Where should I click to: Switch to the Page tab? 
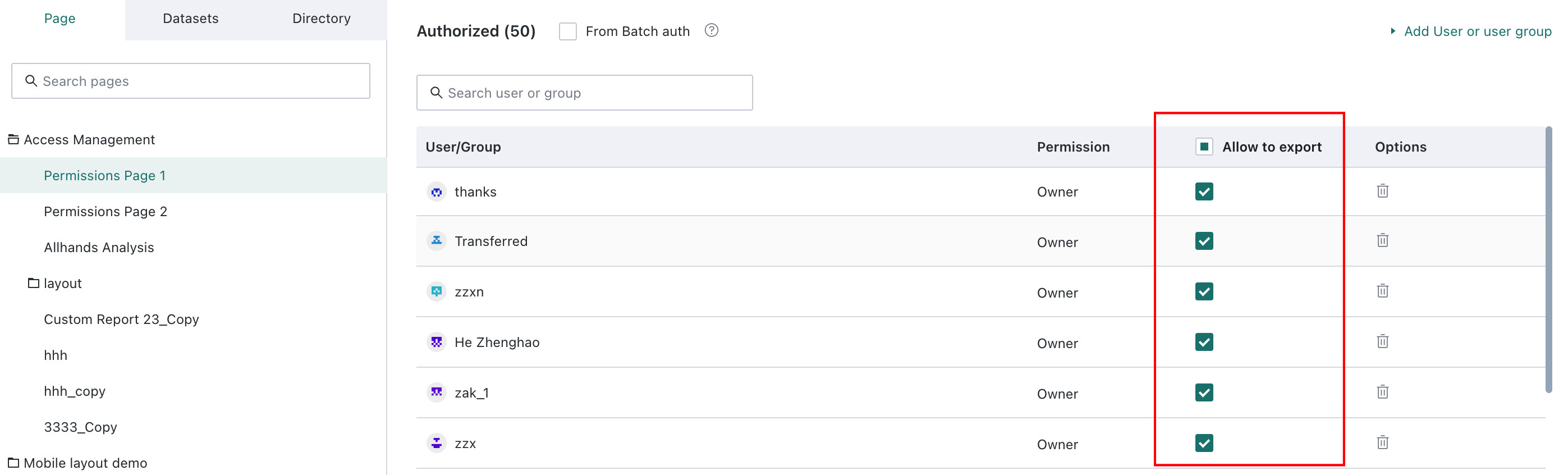click(59, 19)
